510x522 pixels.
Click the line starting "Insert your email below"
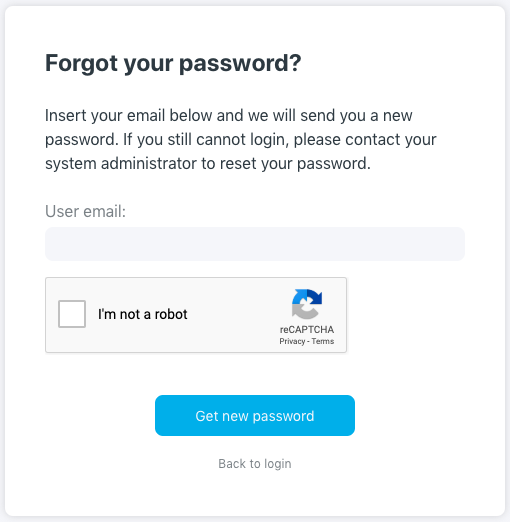tap(229, 116)
